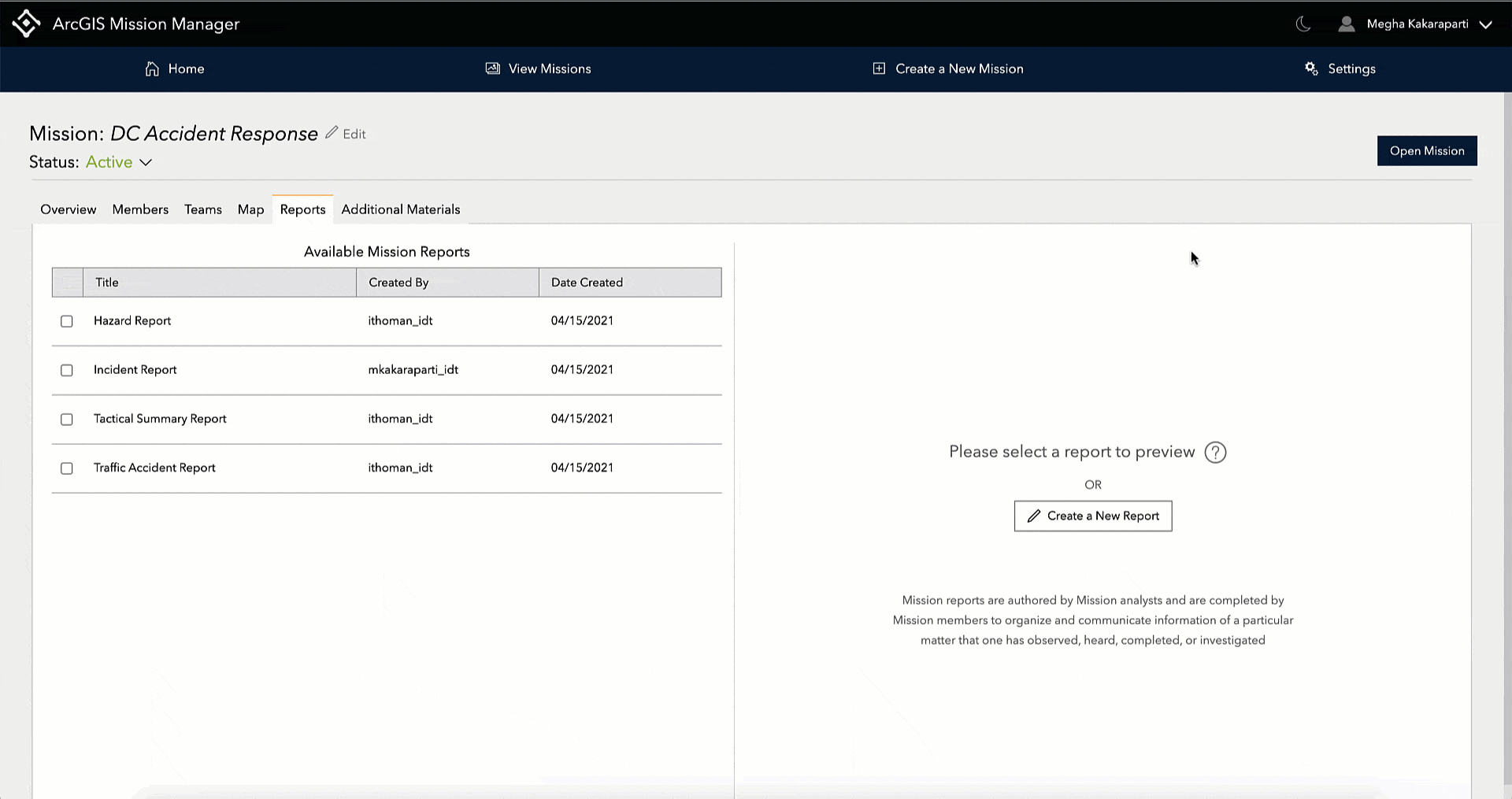This screenshot has height=799, width=1512.
Task: Click the Create a New Mission plus icon
Action: (x=879, y=68)
